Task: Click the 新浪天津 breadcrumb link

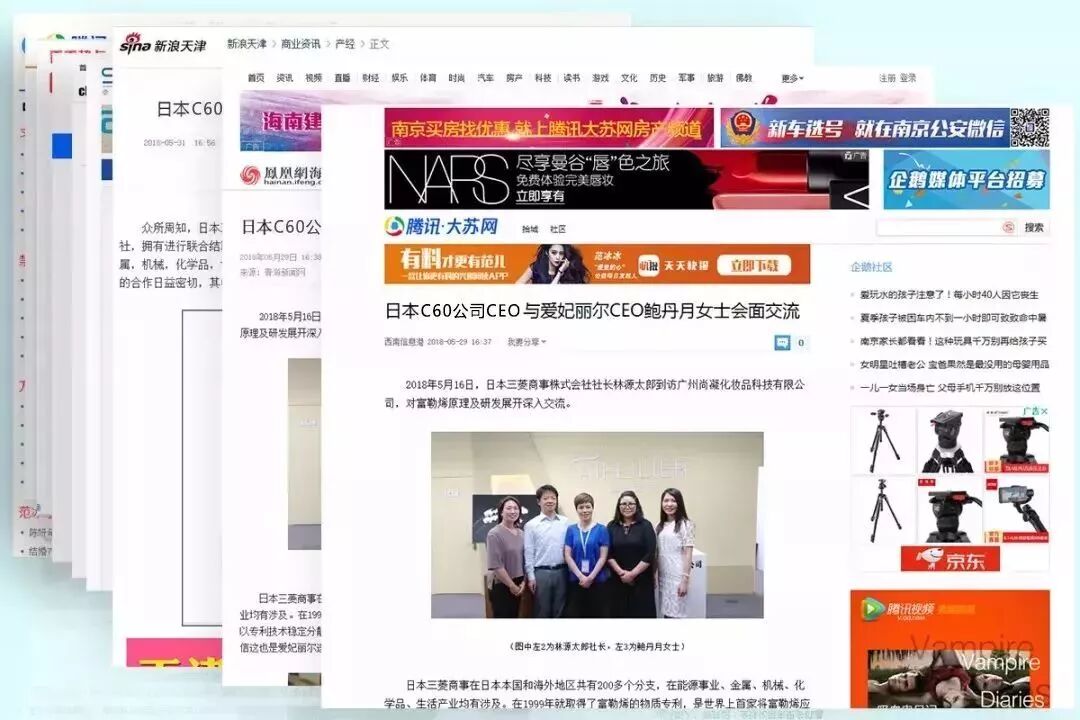Action: click(x=247, y=44)
